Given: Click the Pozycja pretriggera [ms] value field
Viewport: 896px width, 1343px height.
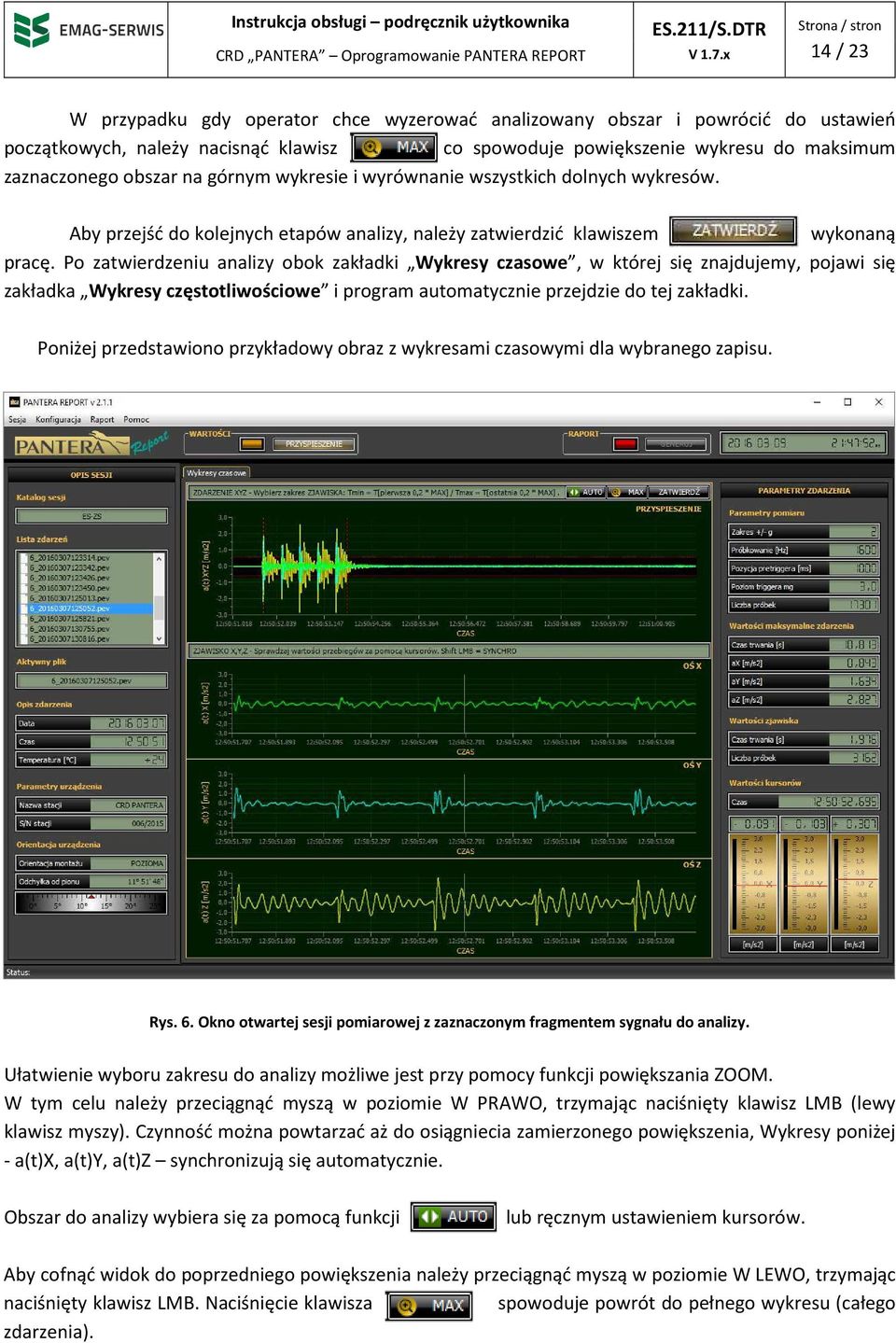Looking at the screenshot, I should click(854, 568).
